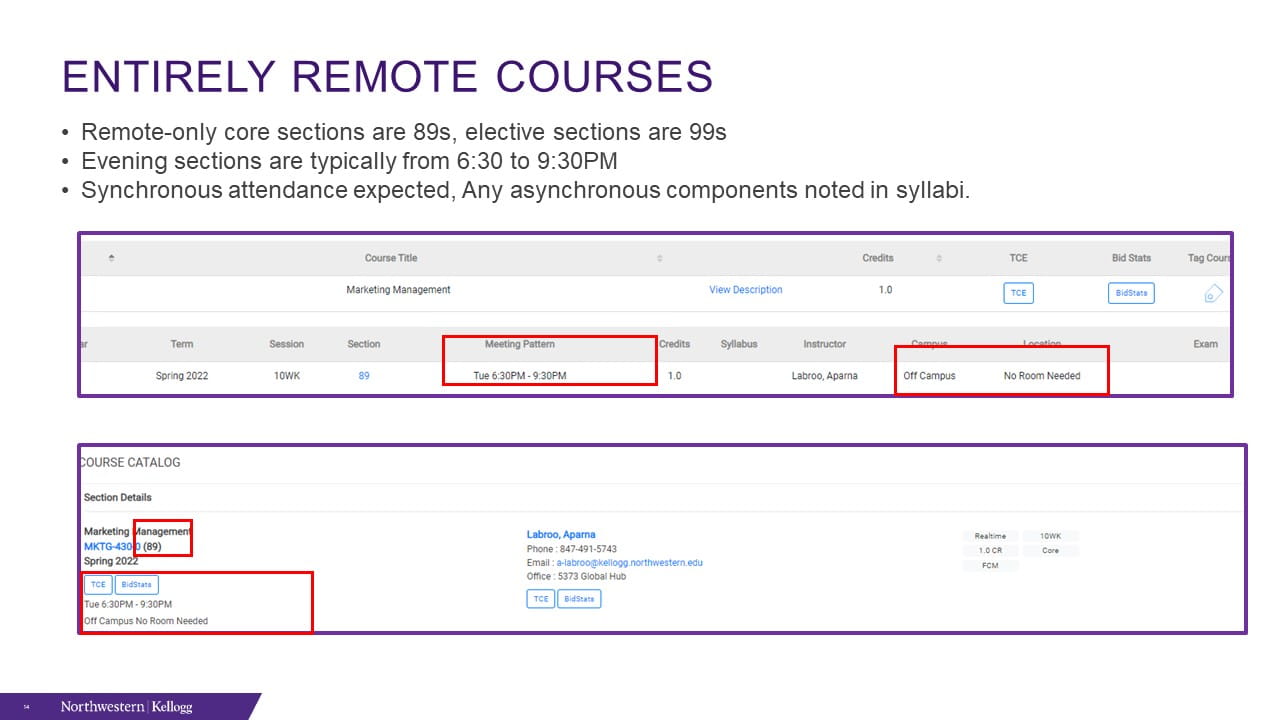Click TCE button below Spring 2022

click(x=98, y=585)
